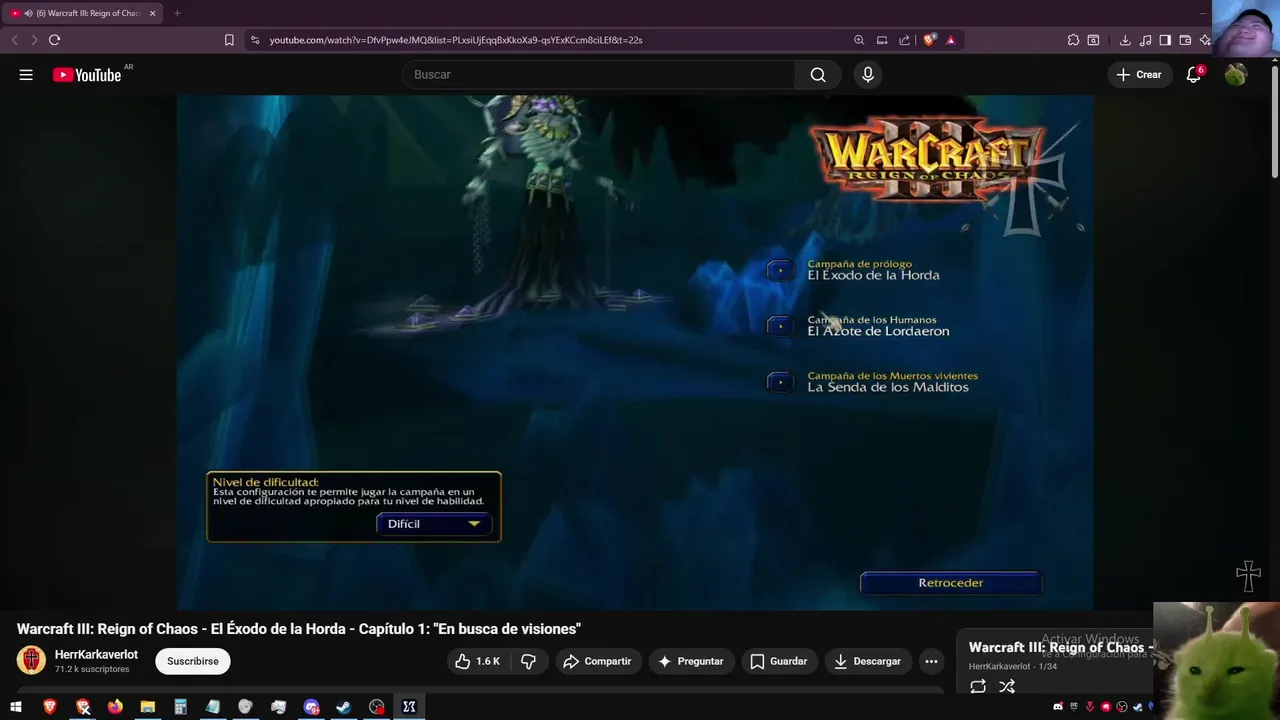Open File Explorer from the taskbar
This screenshot has width=1280, height=720.
[x=148, y=707]
